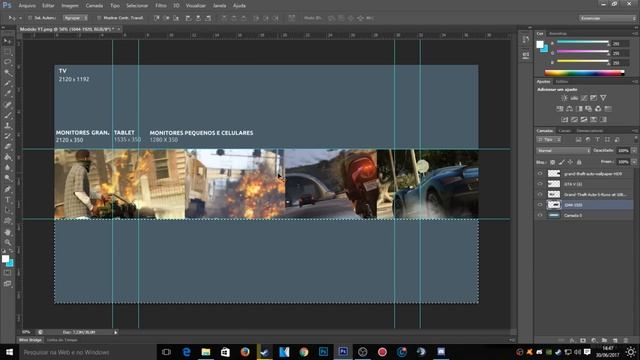Click the zoom percentage field in status bar

click(x=26, y=332)
